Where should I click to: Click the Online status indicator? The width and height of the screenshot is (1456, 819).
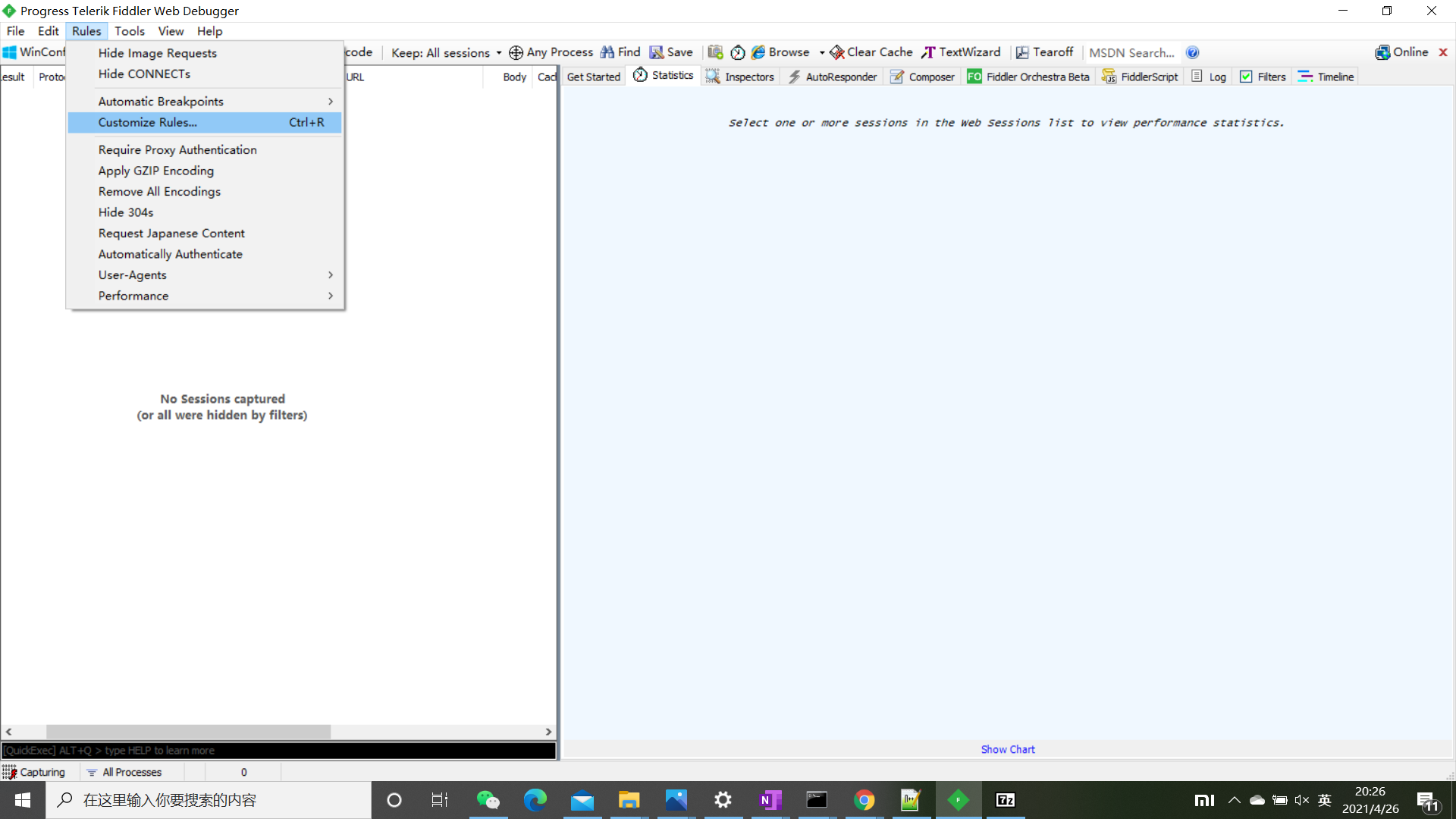click(1401, 52)
